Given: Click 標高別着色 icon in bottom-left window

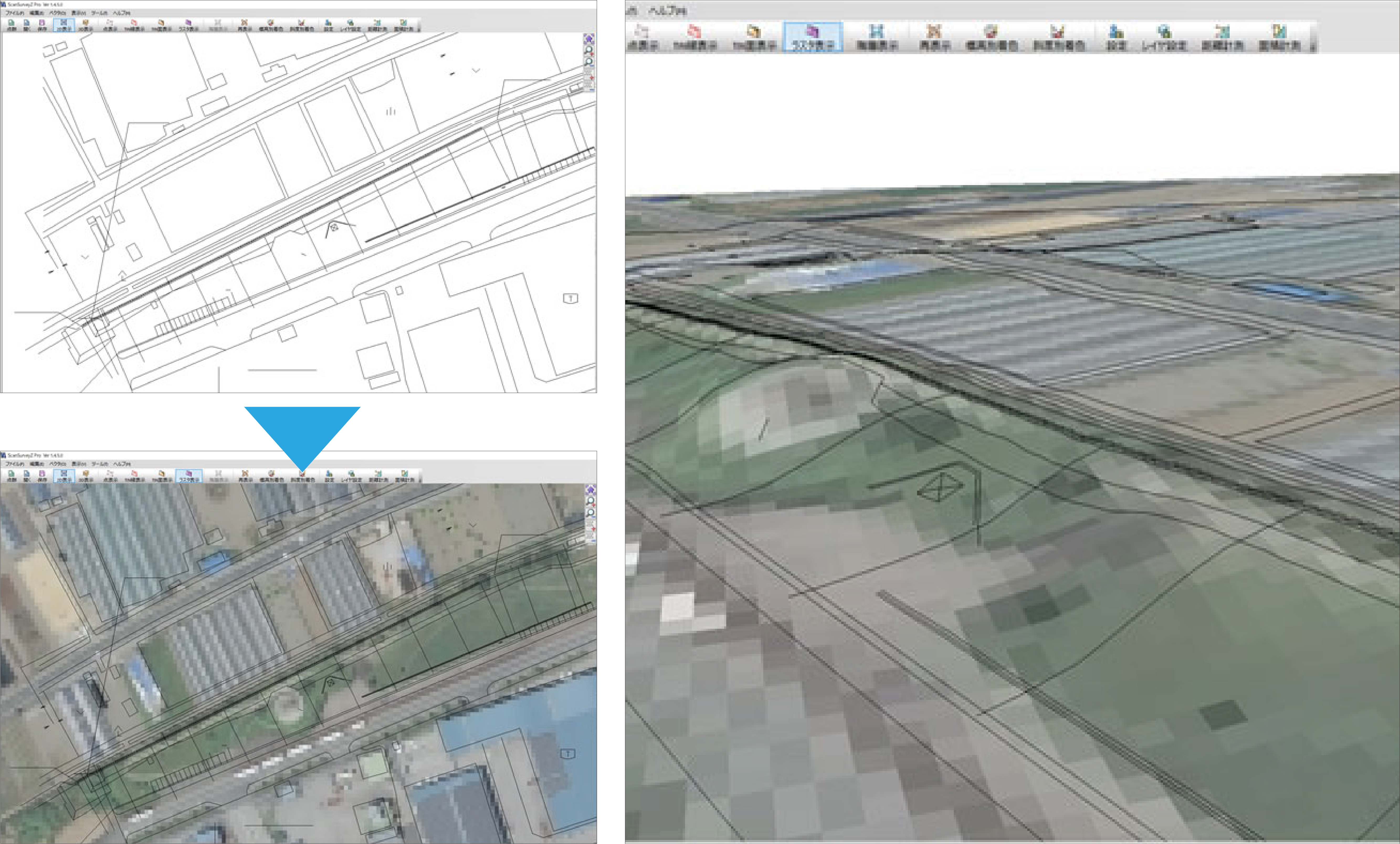Looking at the screenshot, I should point(272,476).
